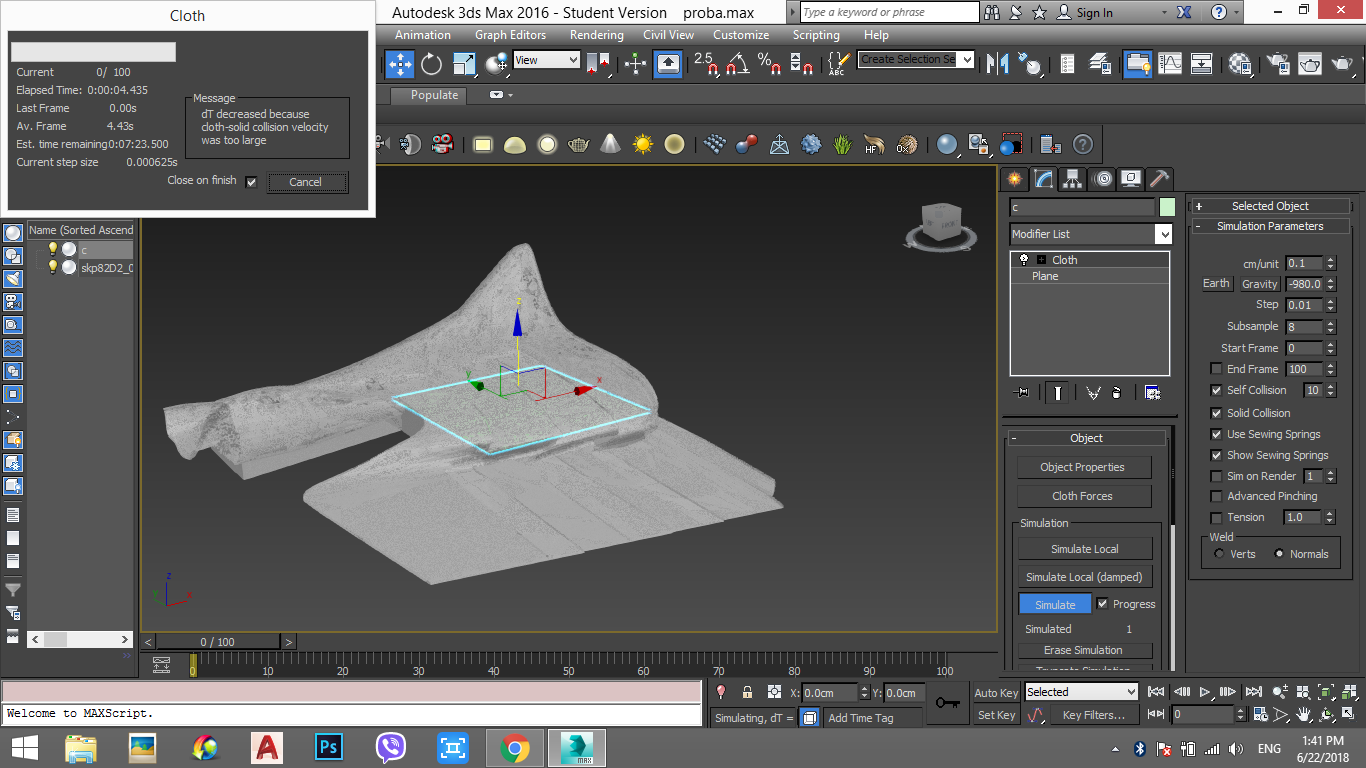Open the Create command panel tab
This screenshot has width=1366, height=768.
coord(1014,179)
